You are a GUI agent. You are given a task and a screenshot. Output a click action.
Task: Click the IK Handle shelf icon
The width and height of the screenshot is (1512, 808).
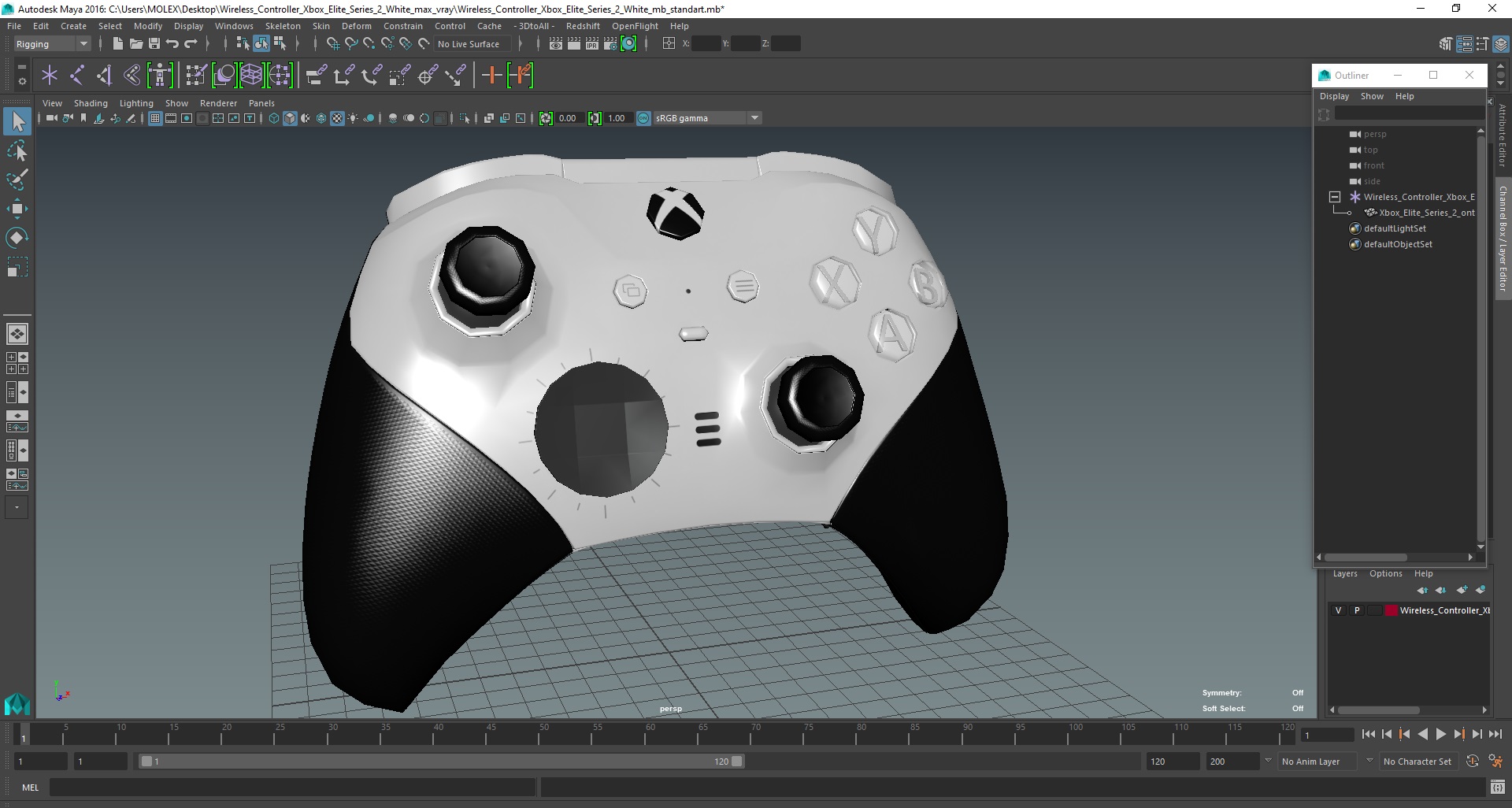tap(104, 76)
